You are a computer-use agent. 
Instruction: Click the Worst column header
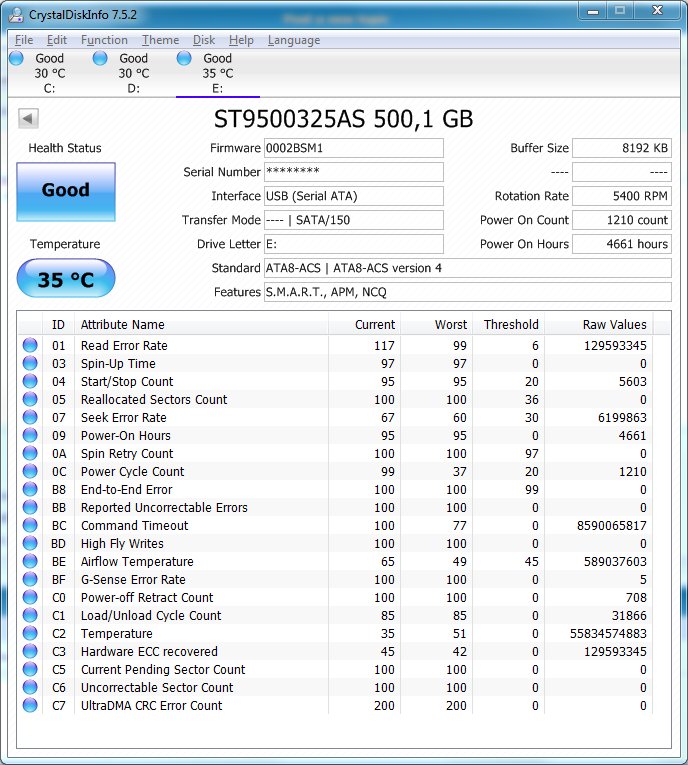pyautogui.click(x=437, y=324)
